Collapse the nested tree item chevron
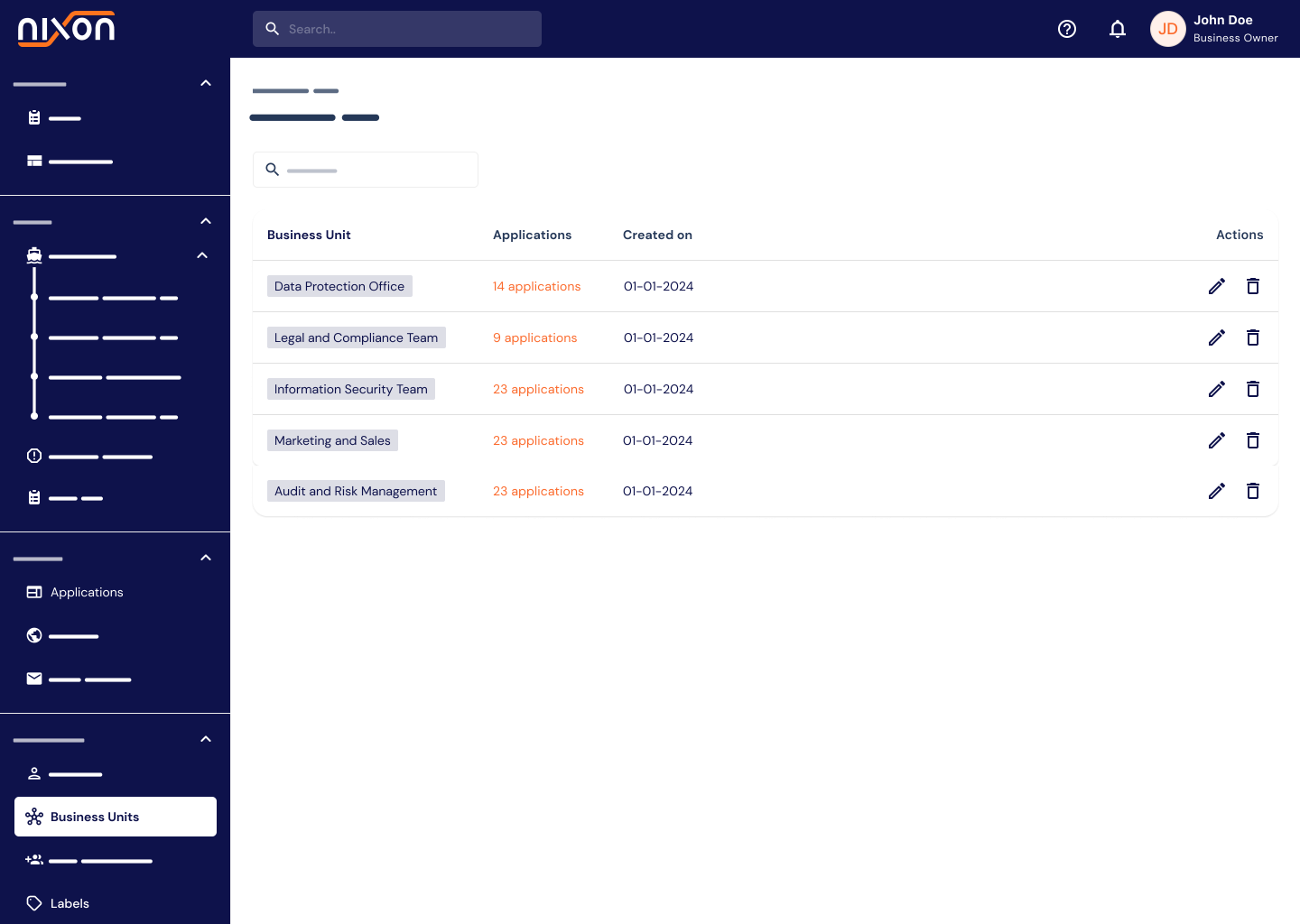1300x924 pixels. (202, 255)
